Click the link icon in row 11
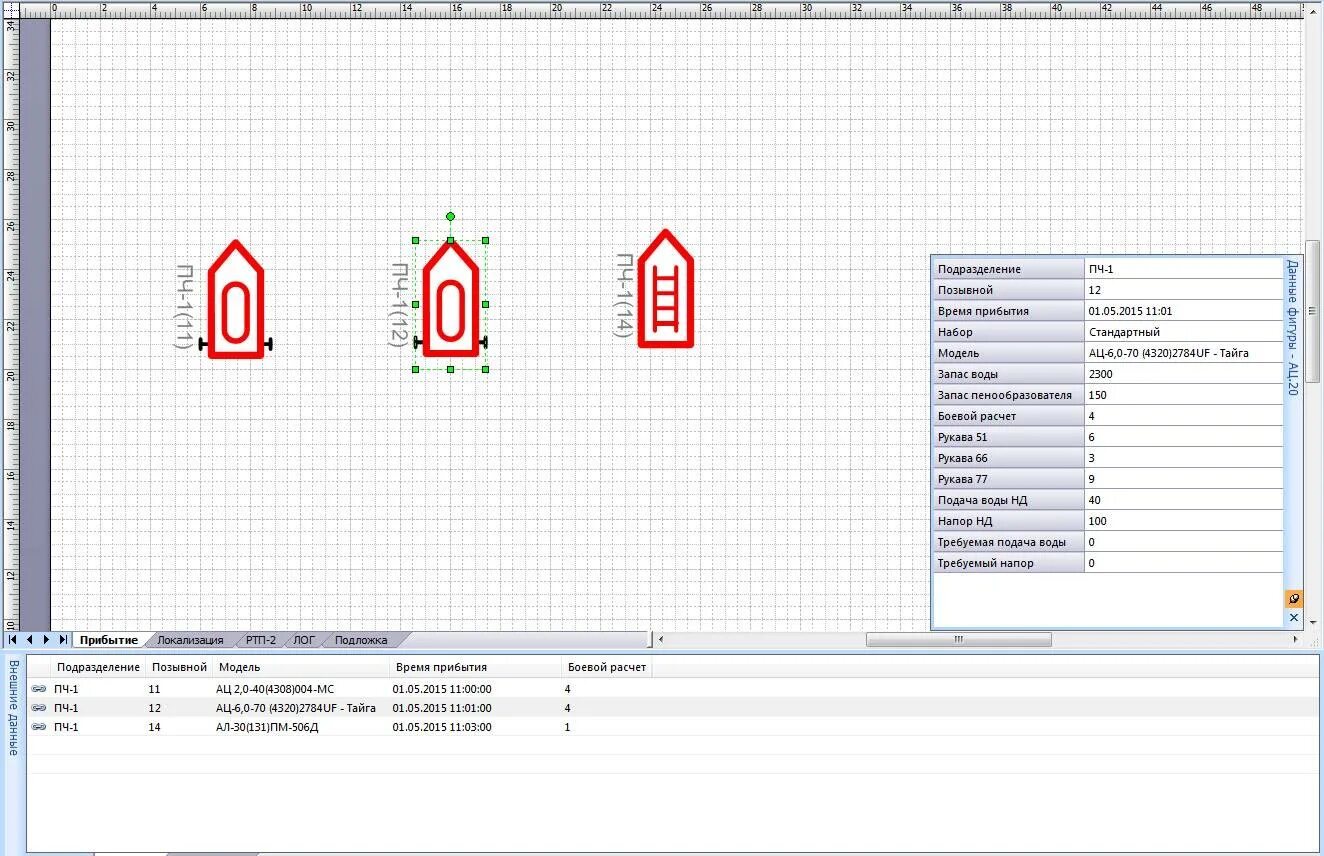Viewport: 1324px width, 856px height. [39, 689]
